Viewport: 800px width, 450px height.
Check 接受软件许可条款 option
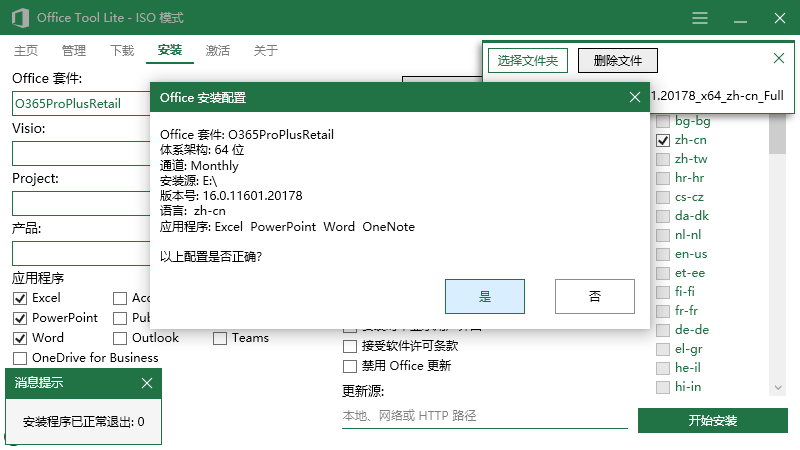click(350, 346)
